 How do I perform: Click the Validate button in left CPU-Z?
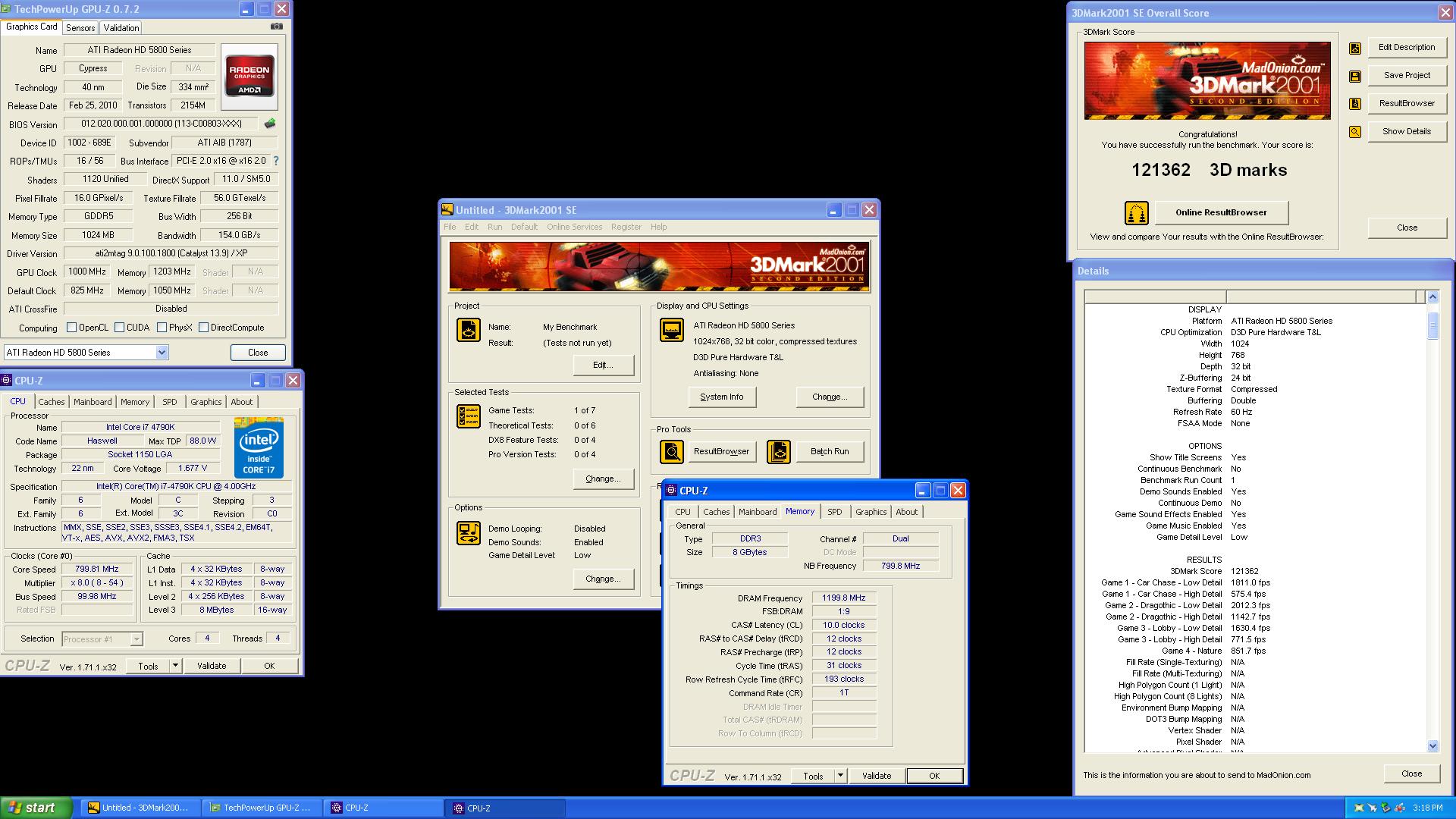(212, 666)
